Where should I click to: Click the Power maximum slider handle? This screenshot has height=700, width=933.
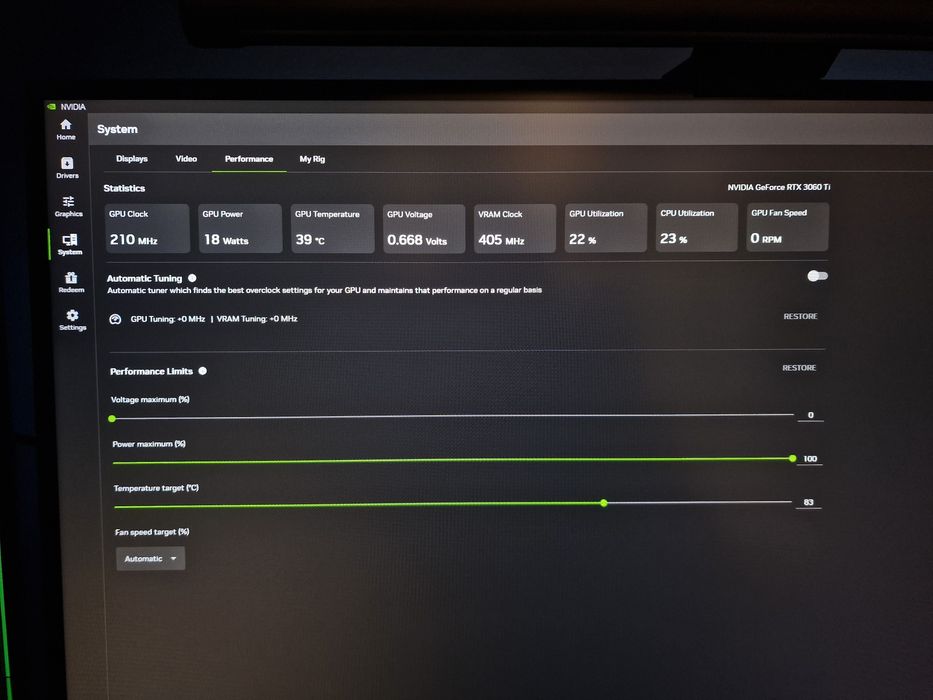792,458
